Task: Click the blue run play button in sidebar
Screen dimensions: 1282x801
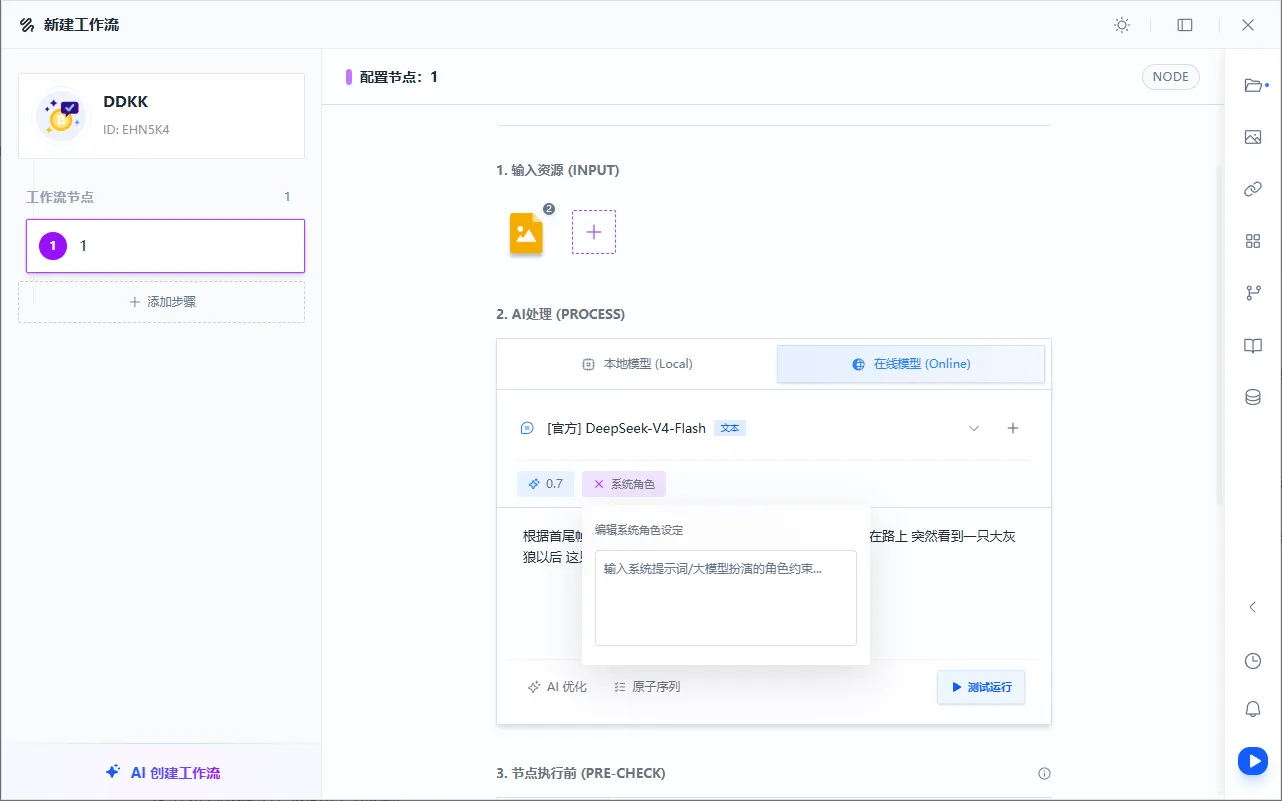Action: pyautogui.click(x=1253, y=761)
